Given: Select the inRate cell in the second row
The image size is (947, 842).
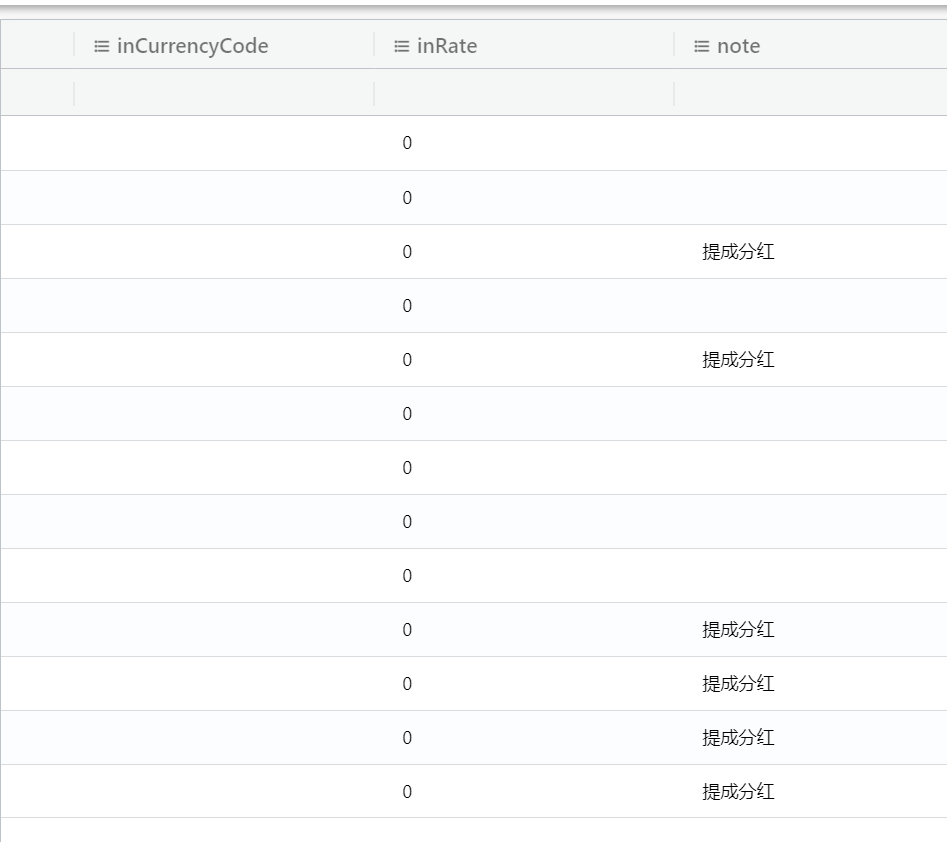Looking at the screenshot, I should [407, 198].
